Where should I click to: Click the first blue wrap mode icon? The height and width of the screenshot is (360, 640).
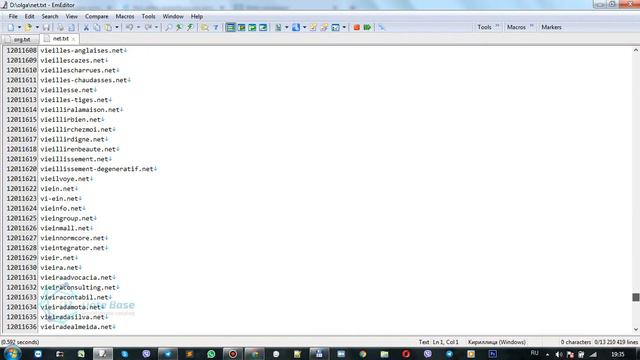click(231, 27)
